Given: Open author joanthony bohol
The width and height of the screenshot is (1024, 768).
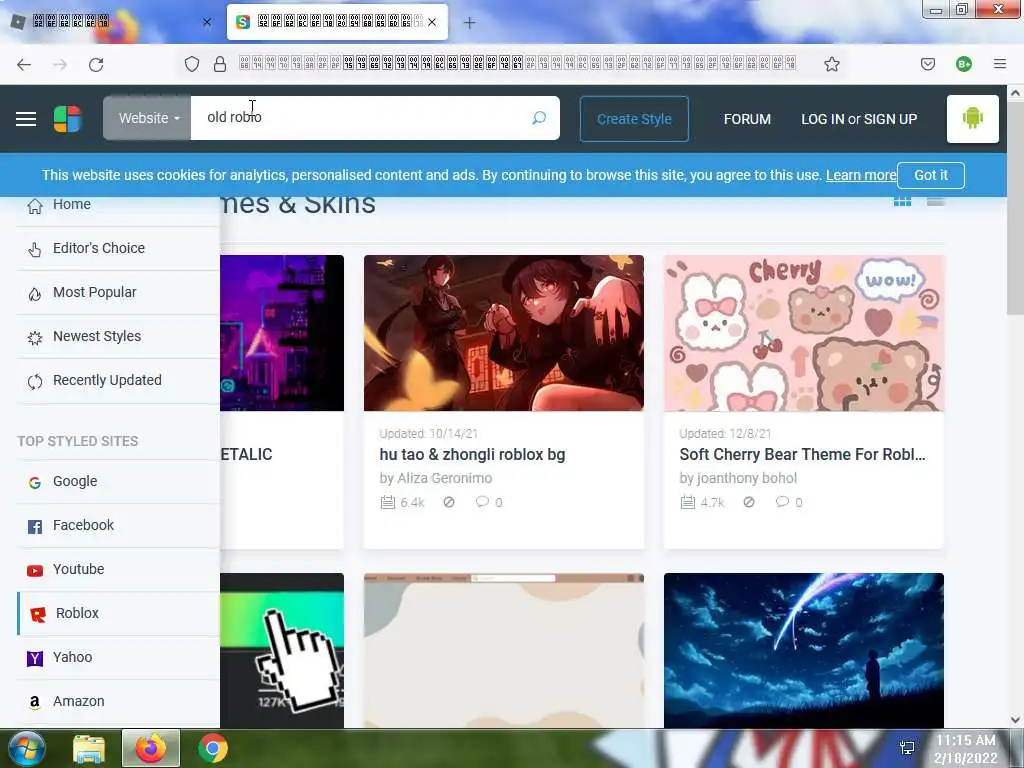Looking at the screenshot, I should [746, 478].
